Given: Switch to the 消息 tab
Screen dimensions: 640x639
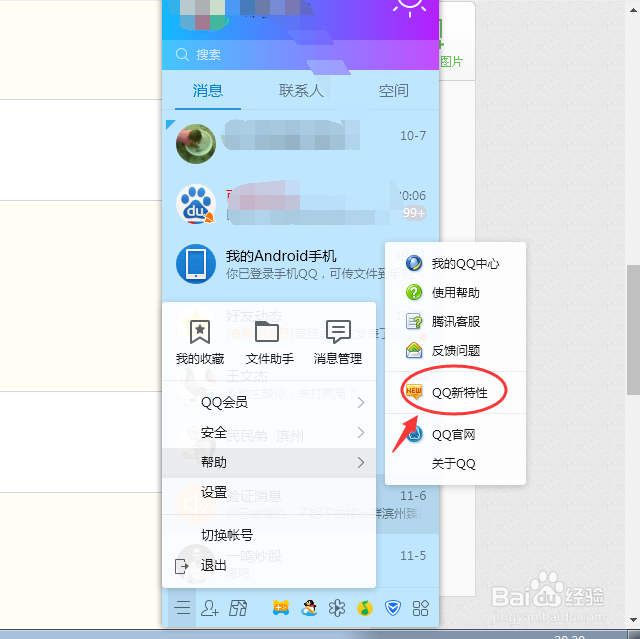Looking at the screenshot, I should 208,91.
